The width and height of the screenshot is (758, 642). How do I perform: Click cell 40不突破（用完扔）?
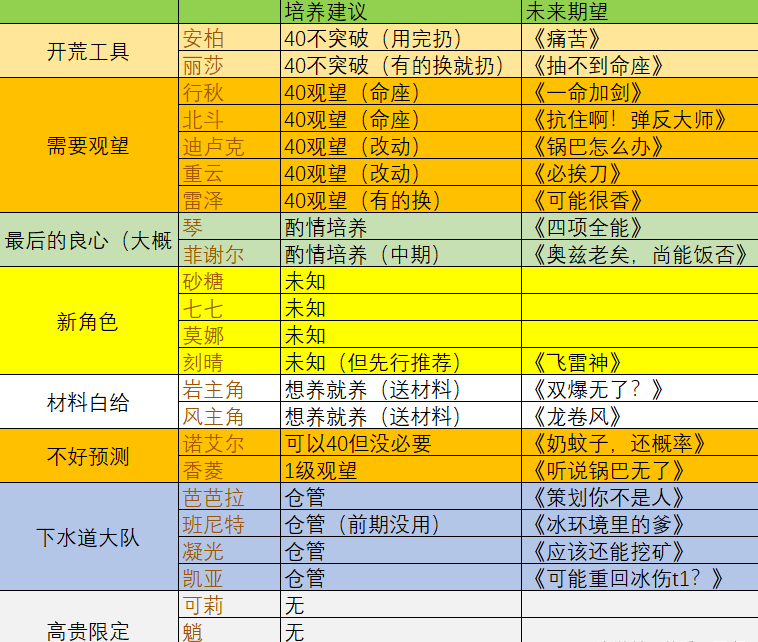pos(401,37)
